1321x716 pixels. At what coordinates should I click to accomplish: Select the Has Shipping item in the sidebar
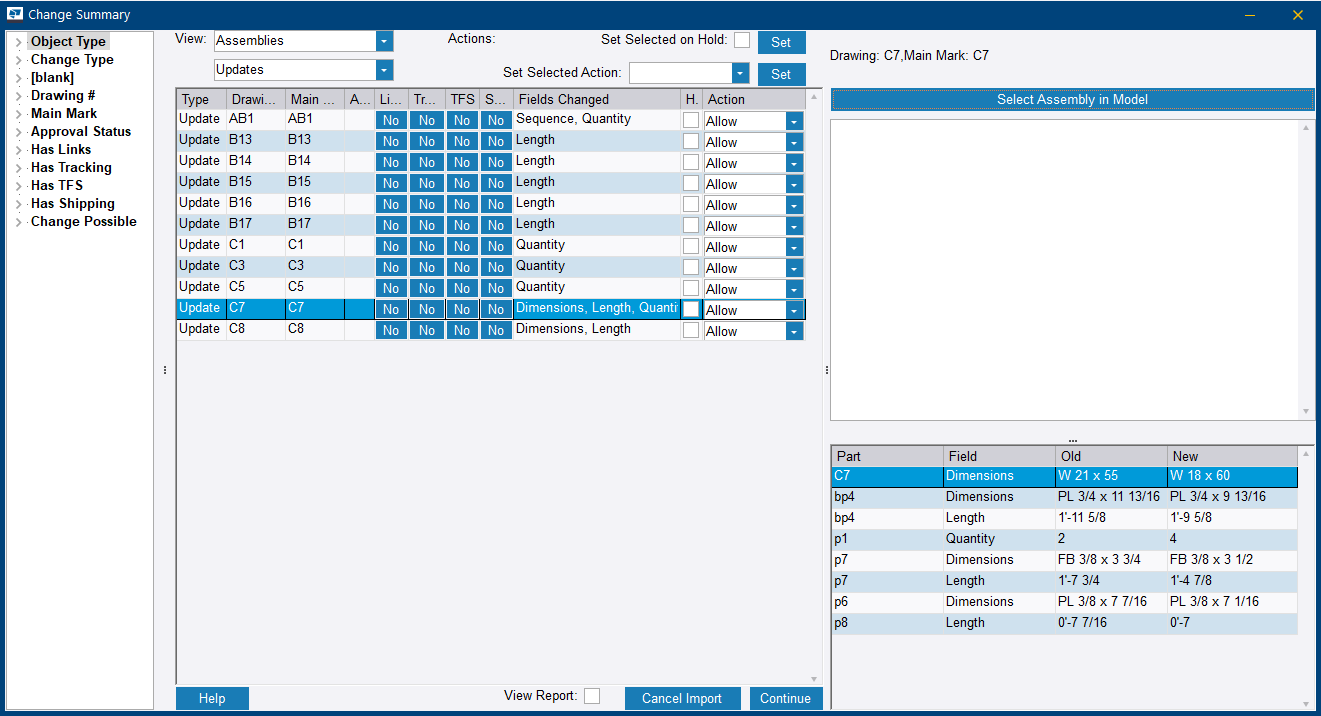pyautogui.click(x=72, y=203)
